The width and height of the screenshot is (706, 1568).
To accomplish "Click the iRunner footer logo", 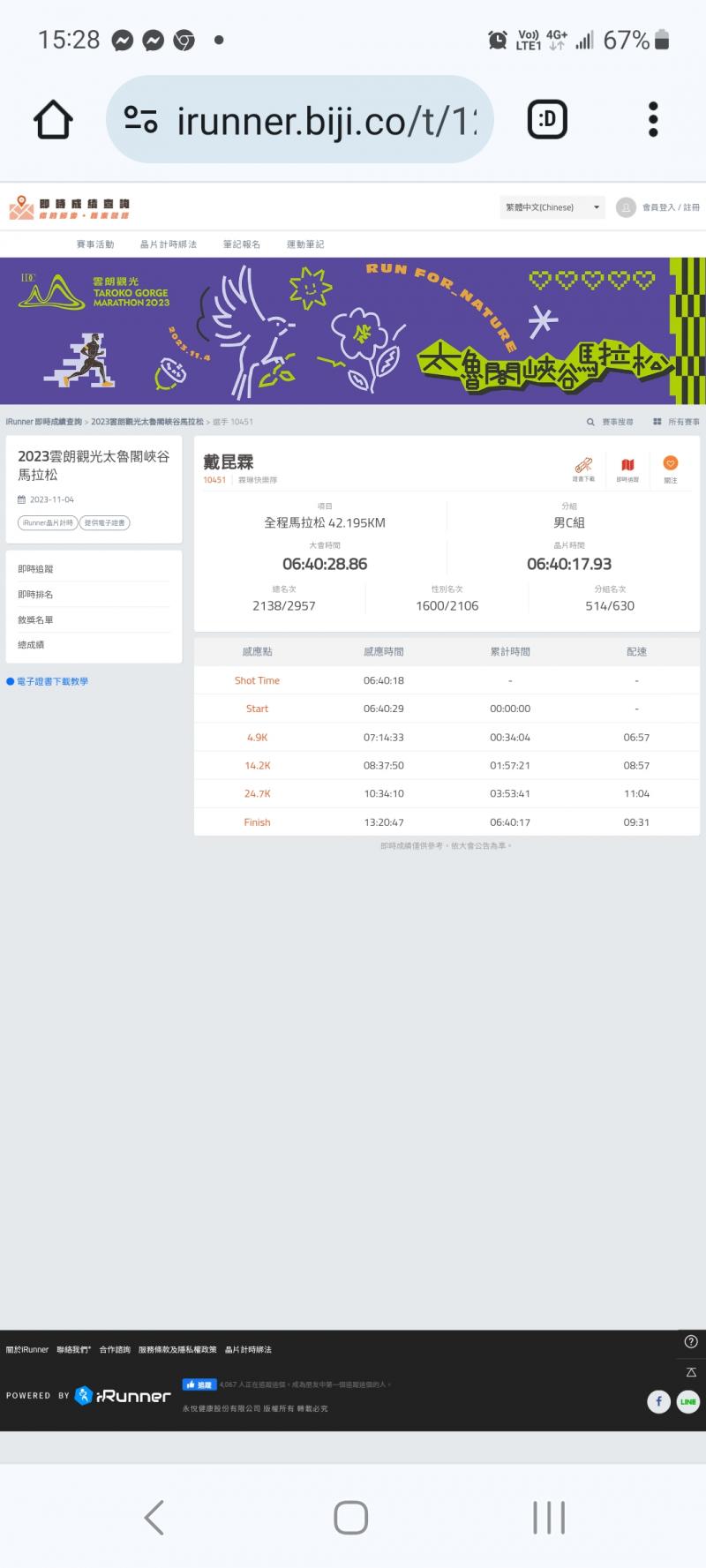I will (123, 1395).
